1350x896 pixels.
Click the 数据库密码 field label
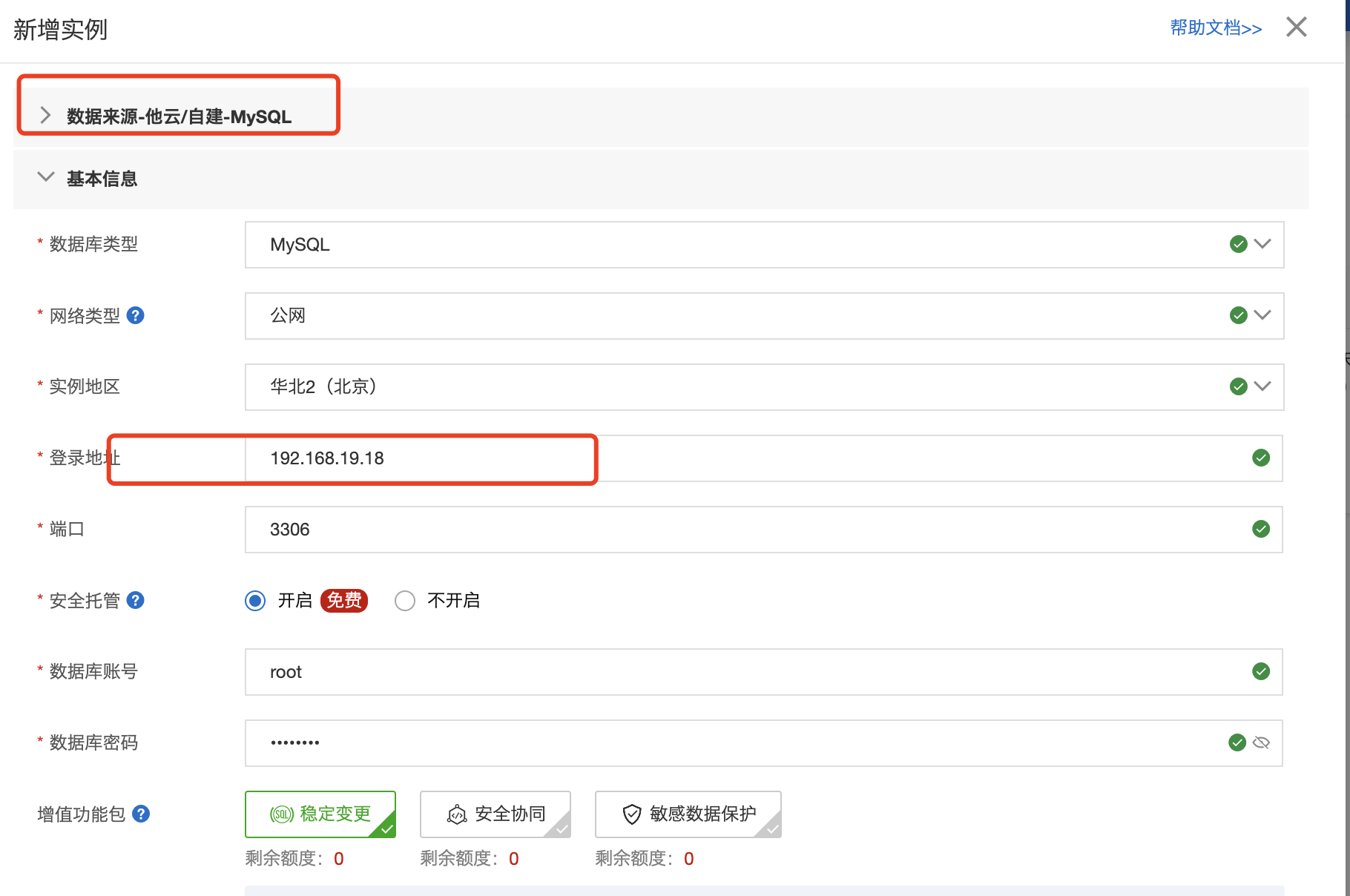pos(93,742)
